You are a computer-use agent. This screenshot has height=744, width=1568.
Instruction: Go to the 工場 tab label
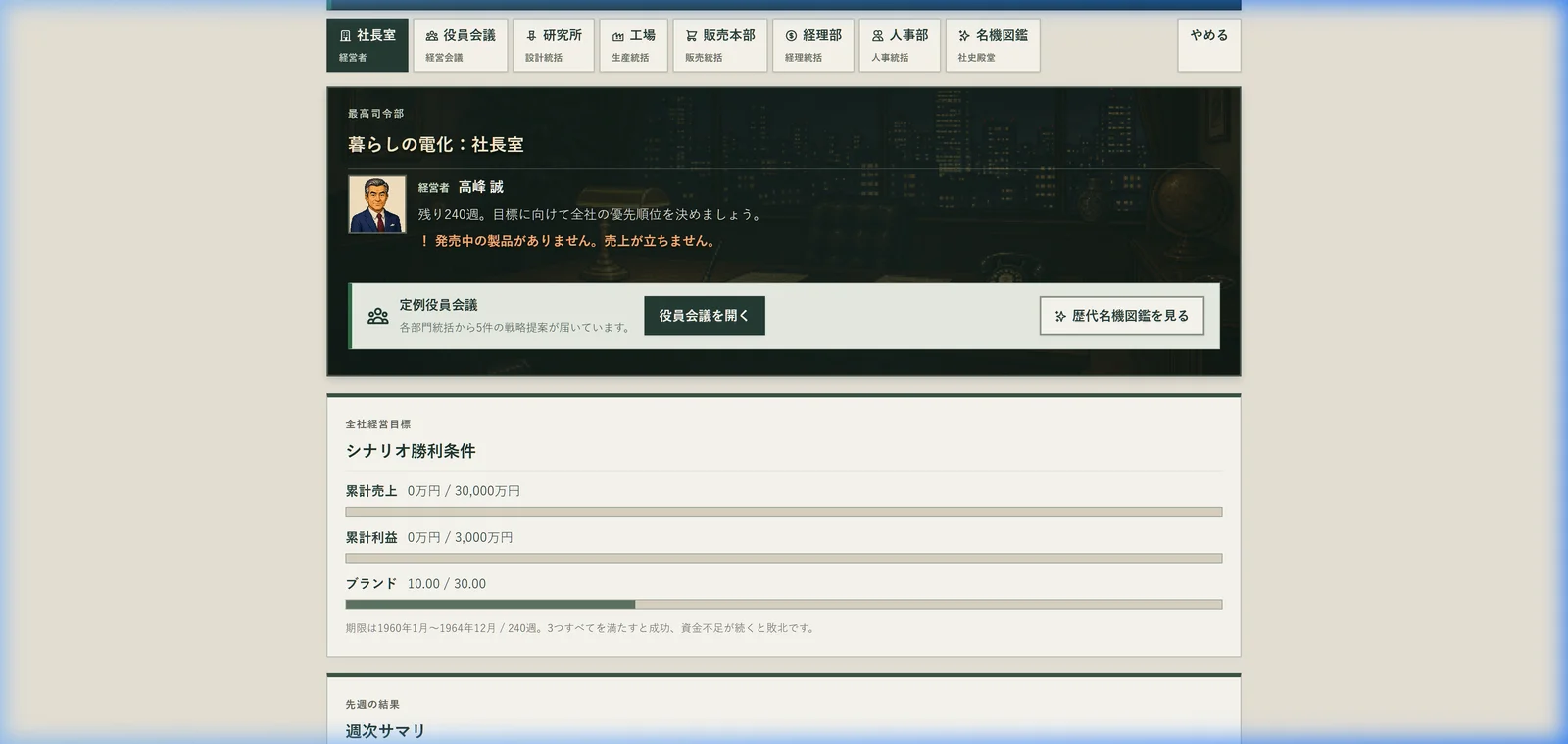point(643,35)
